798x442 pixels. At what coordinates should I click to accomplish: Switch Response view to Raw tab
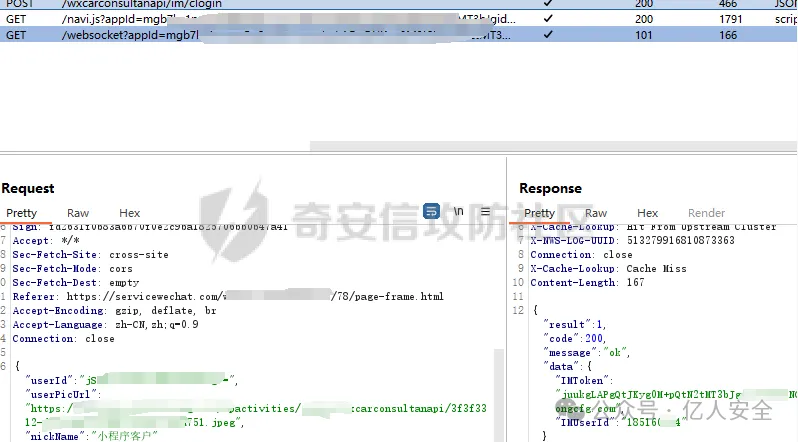pyautogui.click(x=596, y=213)
